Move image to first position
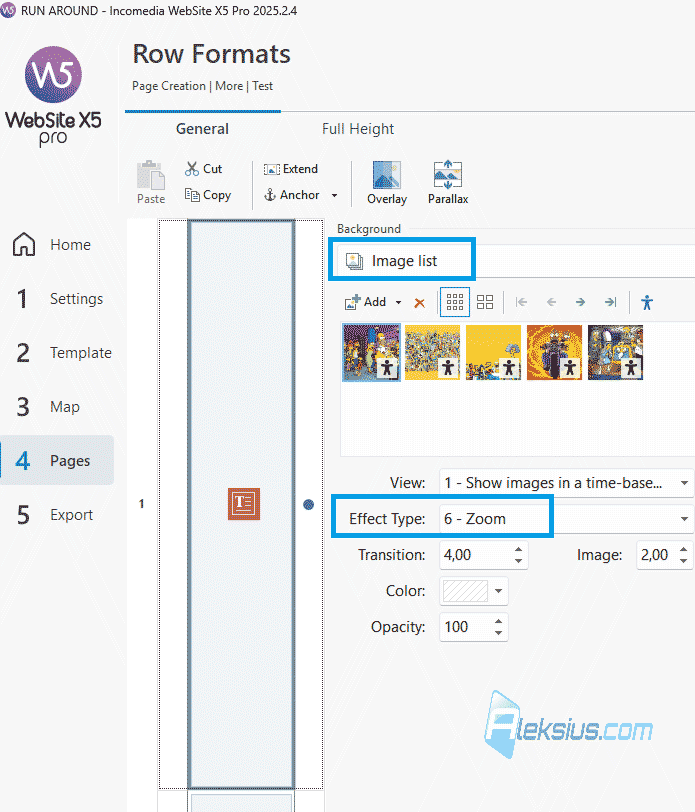This screenshot has height=812, width=695. 522,302
